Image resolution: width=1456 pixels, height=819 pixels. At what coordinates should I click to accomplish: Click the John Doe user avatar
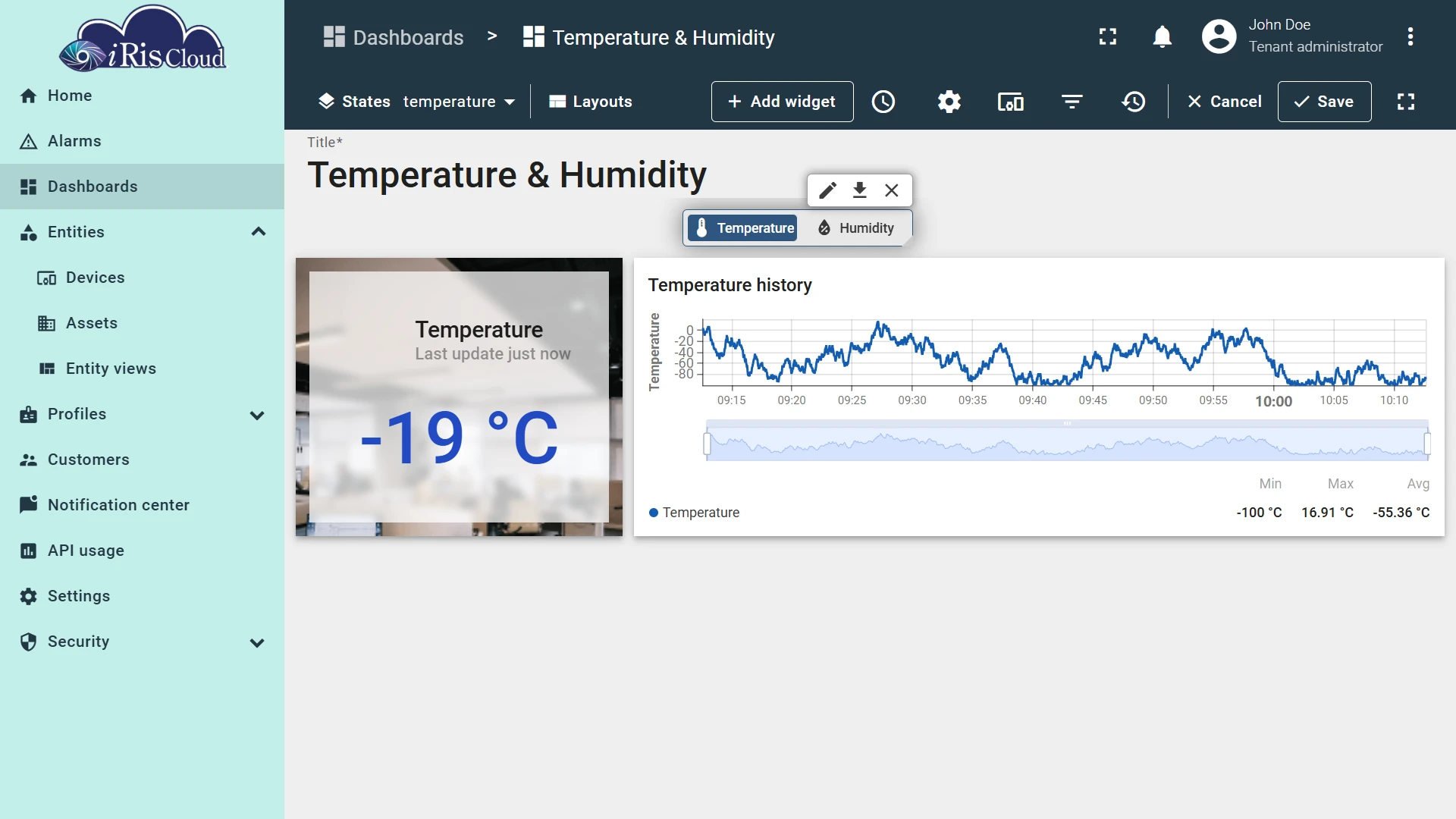[1219, 36]
